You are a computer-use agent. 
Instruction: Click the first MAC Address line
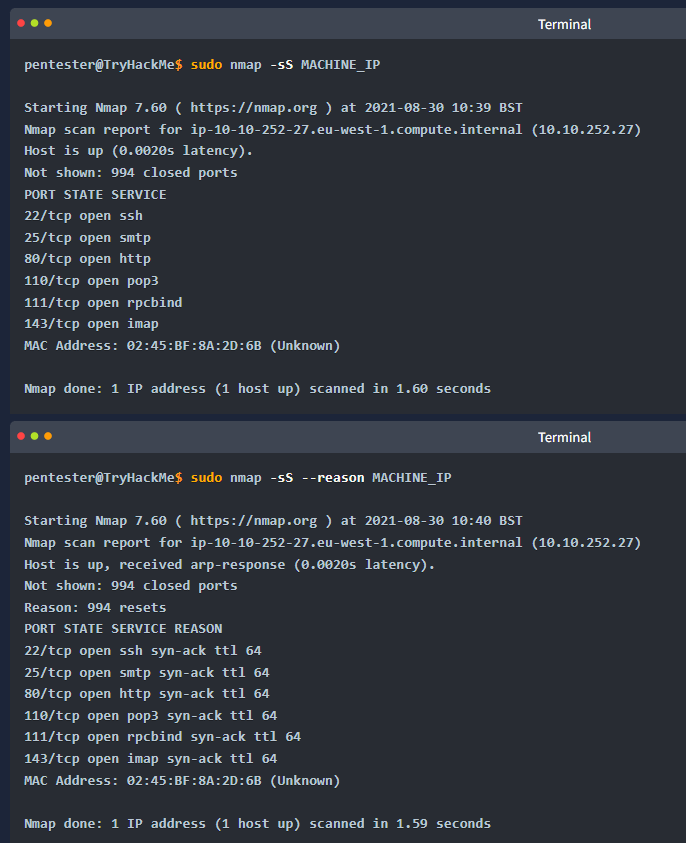pyautogui.click(x=182, y=346)
